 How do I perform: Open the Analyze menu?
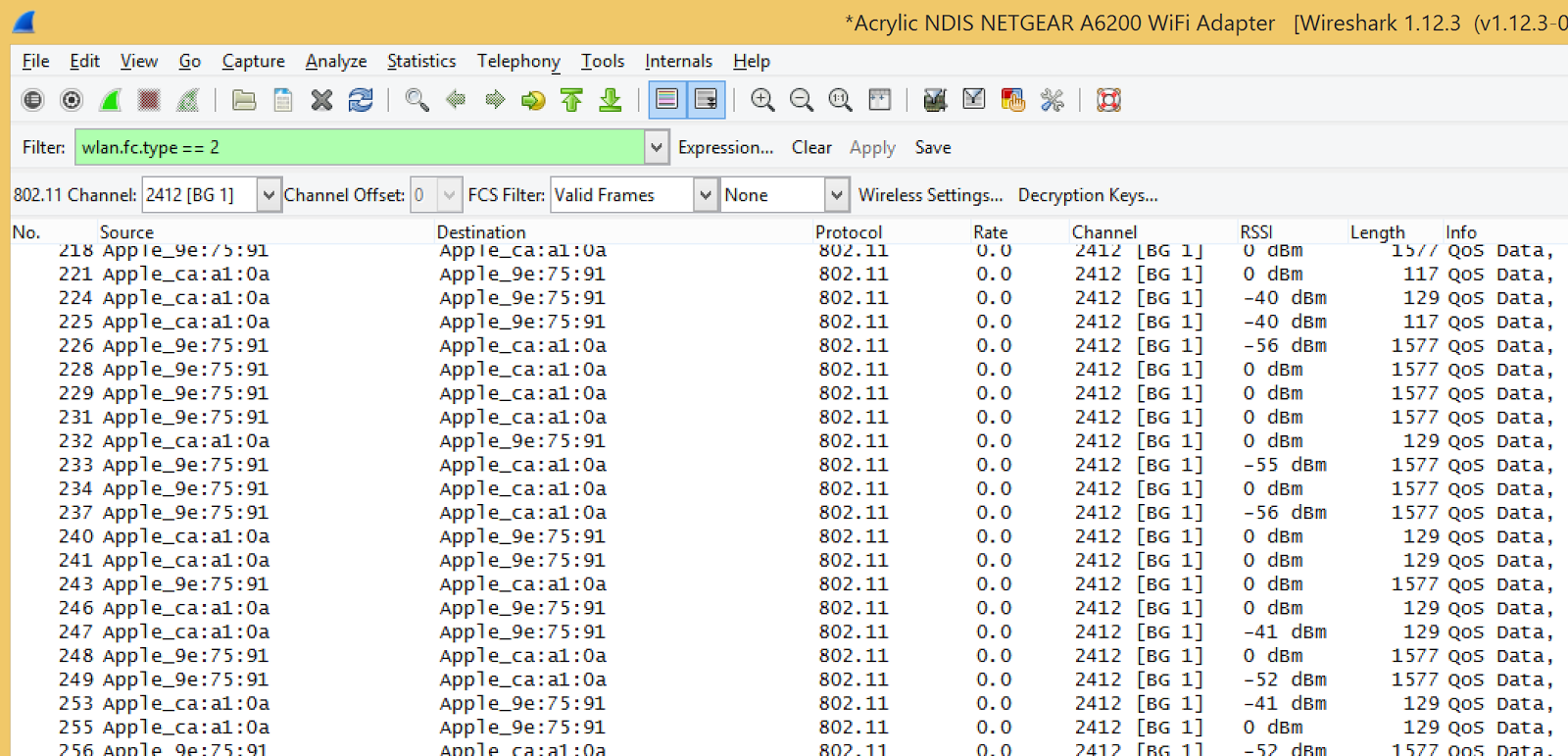point(336,61)
